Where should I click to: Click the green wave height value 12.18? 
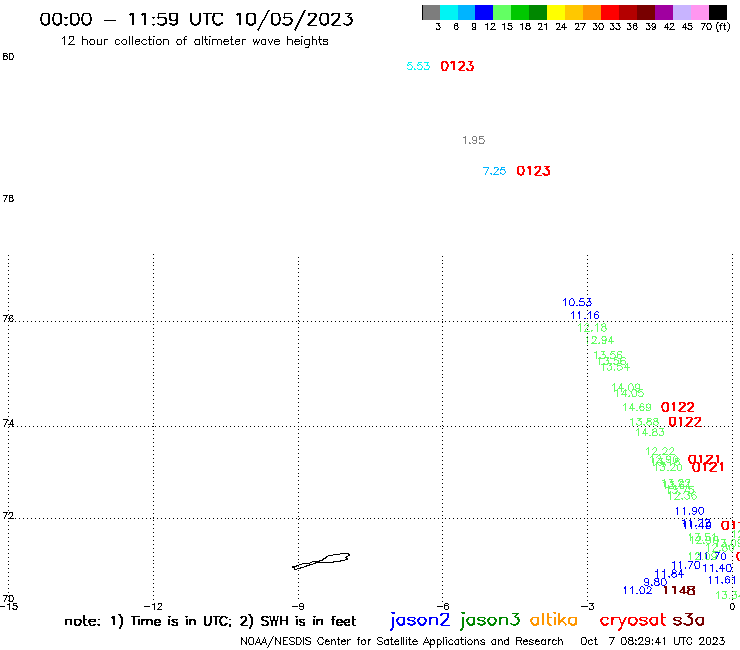(592, 328)
